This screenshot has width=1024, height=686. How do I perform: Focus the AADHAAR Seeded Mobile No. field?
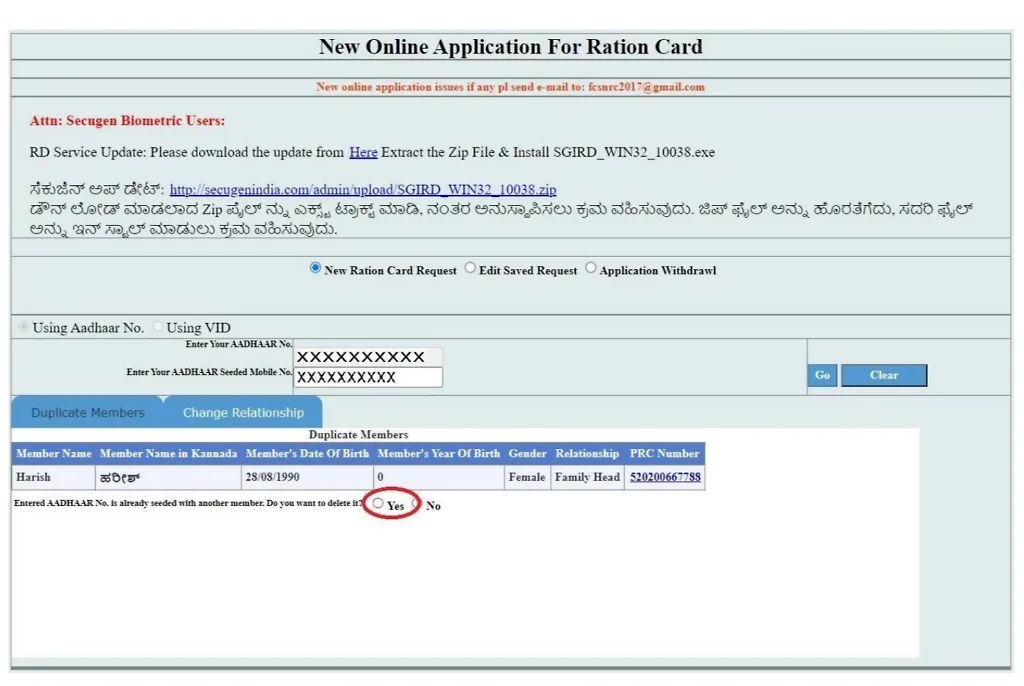click(368, 377)
